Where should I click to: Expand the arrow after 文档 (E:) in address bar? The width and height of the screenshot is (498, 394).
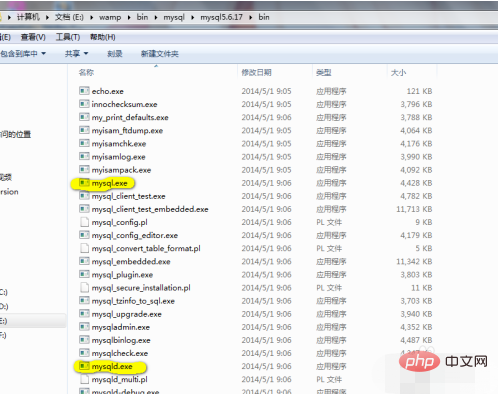(x=91, y=17)
